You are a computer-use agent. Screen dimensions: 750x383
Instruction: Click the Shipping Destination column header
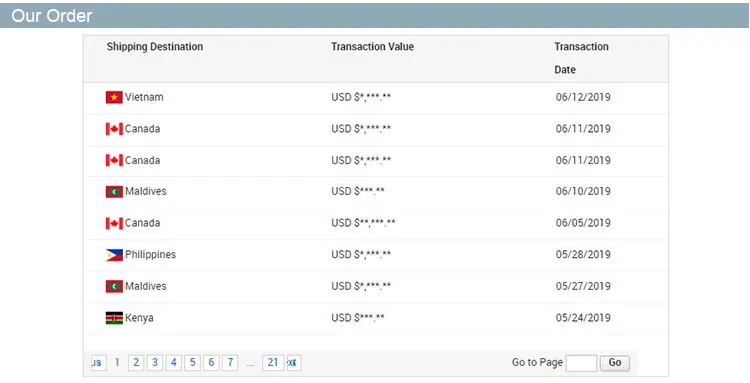(154, 46)
